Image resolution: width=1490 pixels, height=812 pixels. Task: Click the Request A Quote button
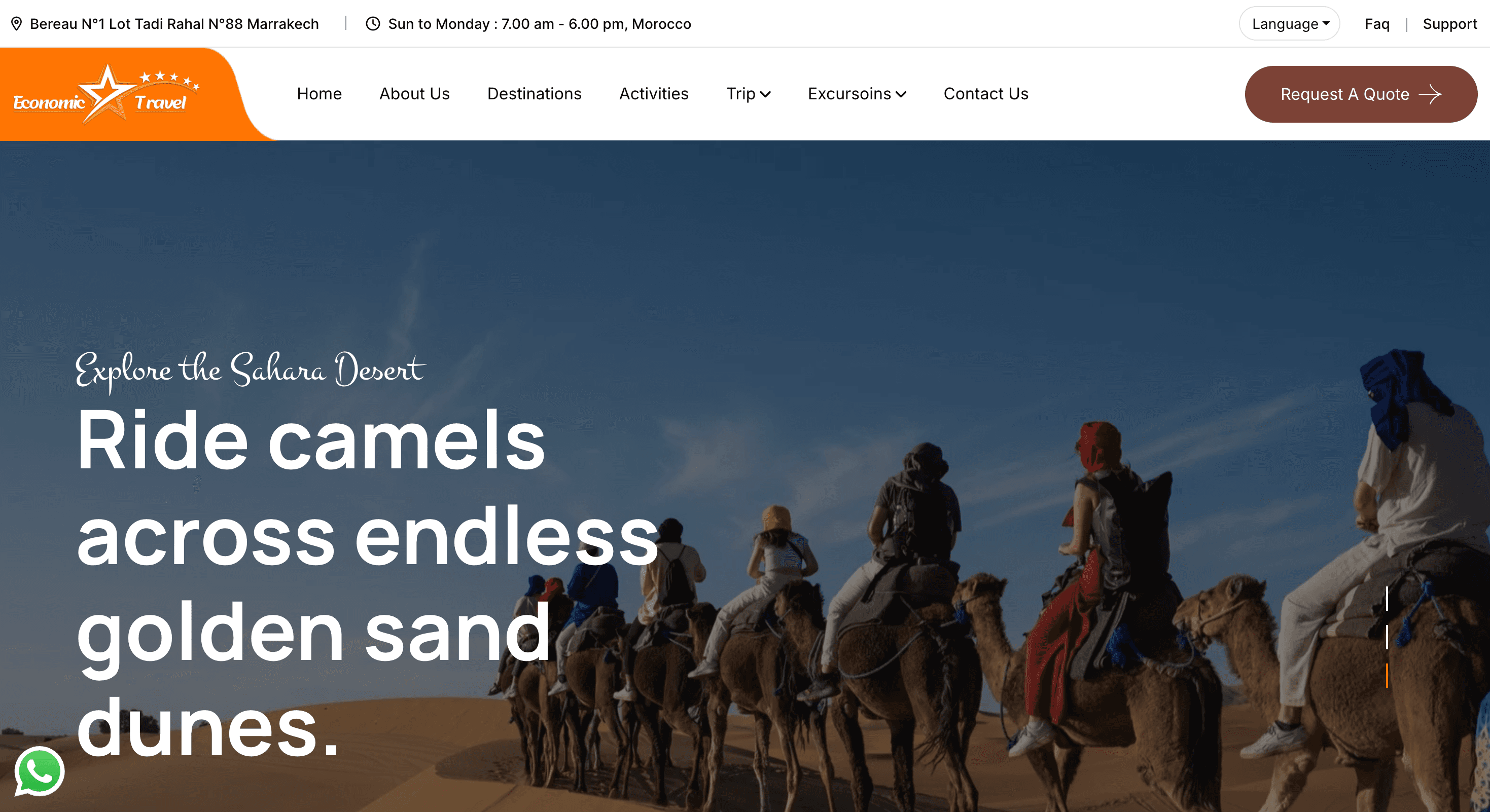(1361, 94)
